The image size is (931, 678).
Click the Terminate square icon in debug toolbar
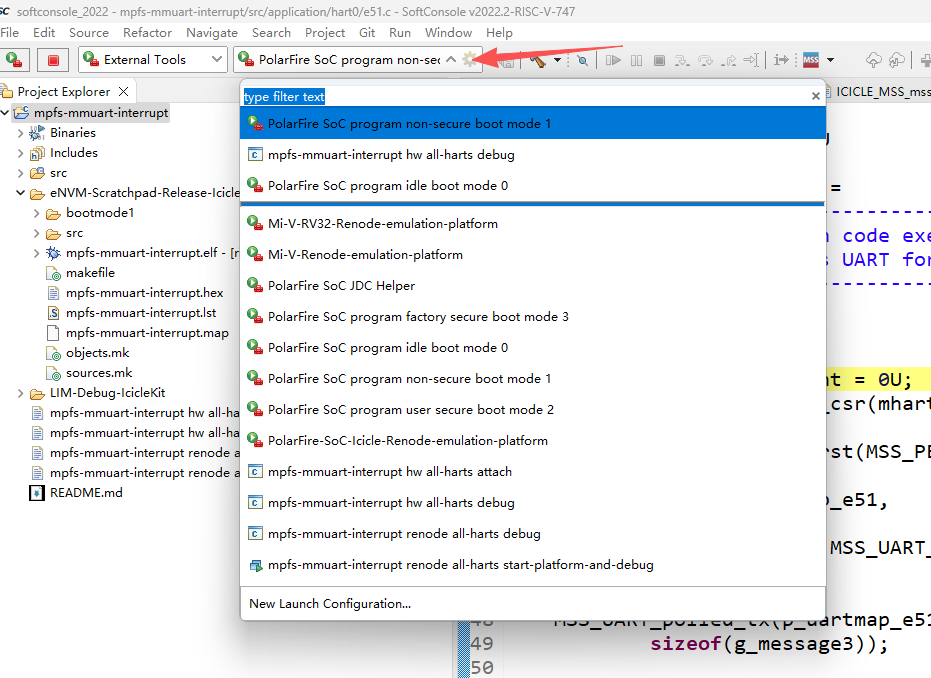(x=659, y=60)
